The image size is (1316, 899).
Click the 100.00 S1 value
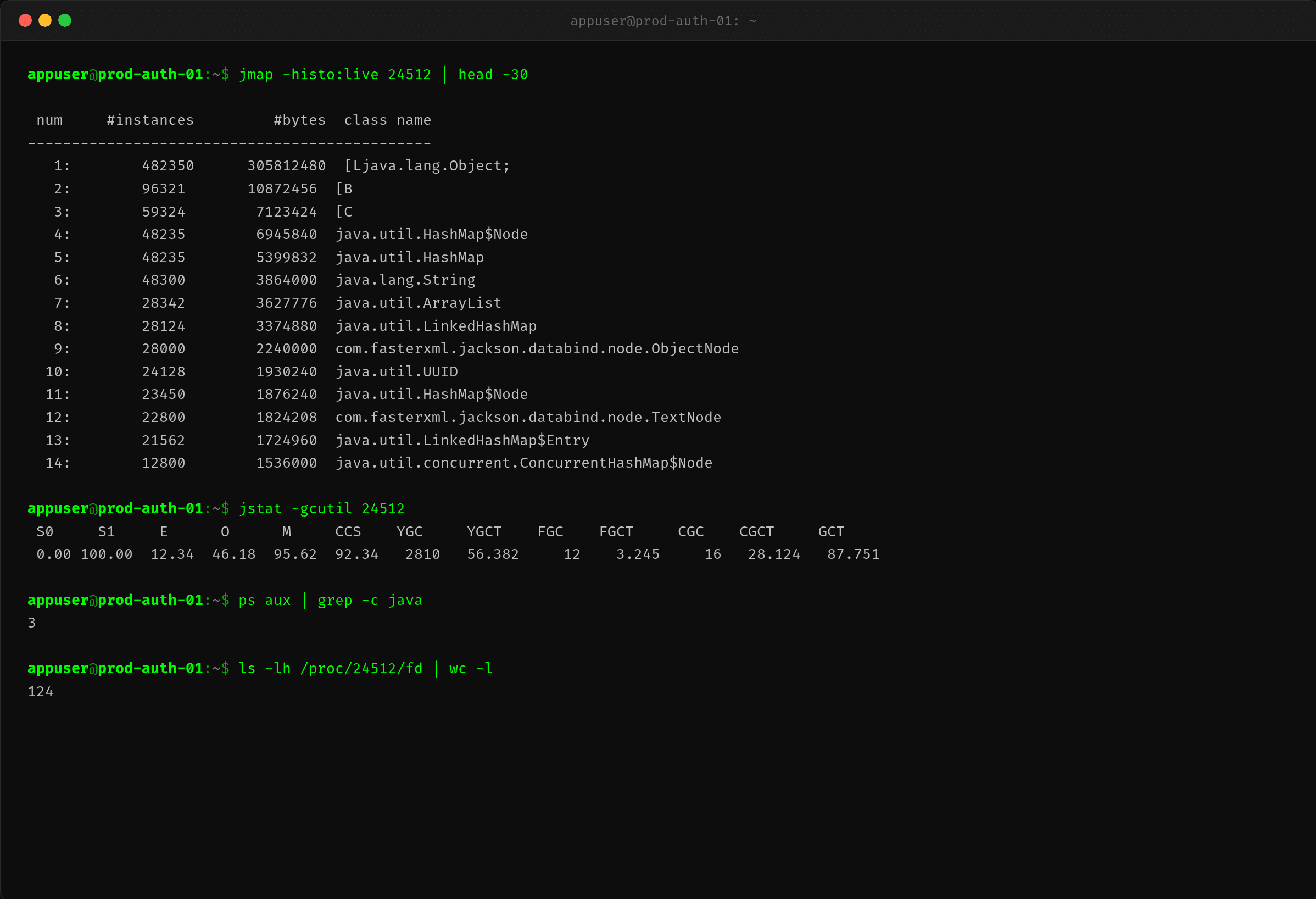click(107, 554)
